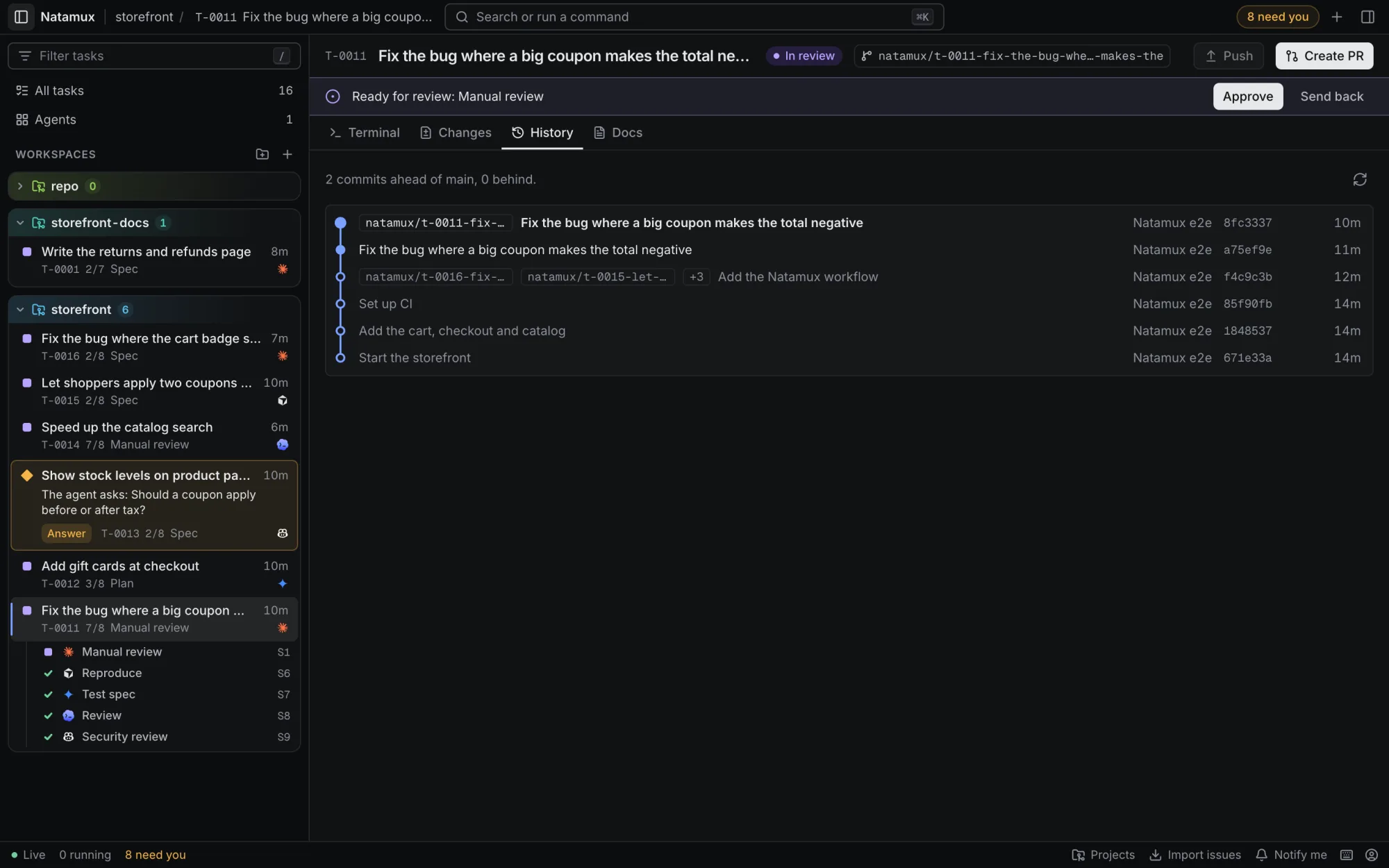Toggle the right panel icon in top bar
Image resolution: width=1389 pixels, height=868 pixels.
(1367, 17)
